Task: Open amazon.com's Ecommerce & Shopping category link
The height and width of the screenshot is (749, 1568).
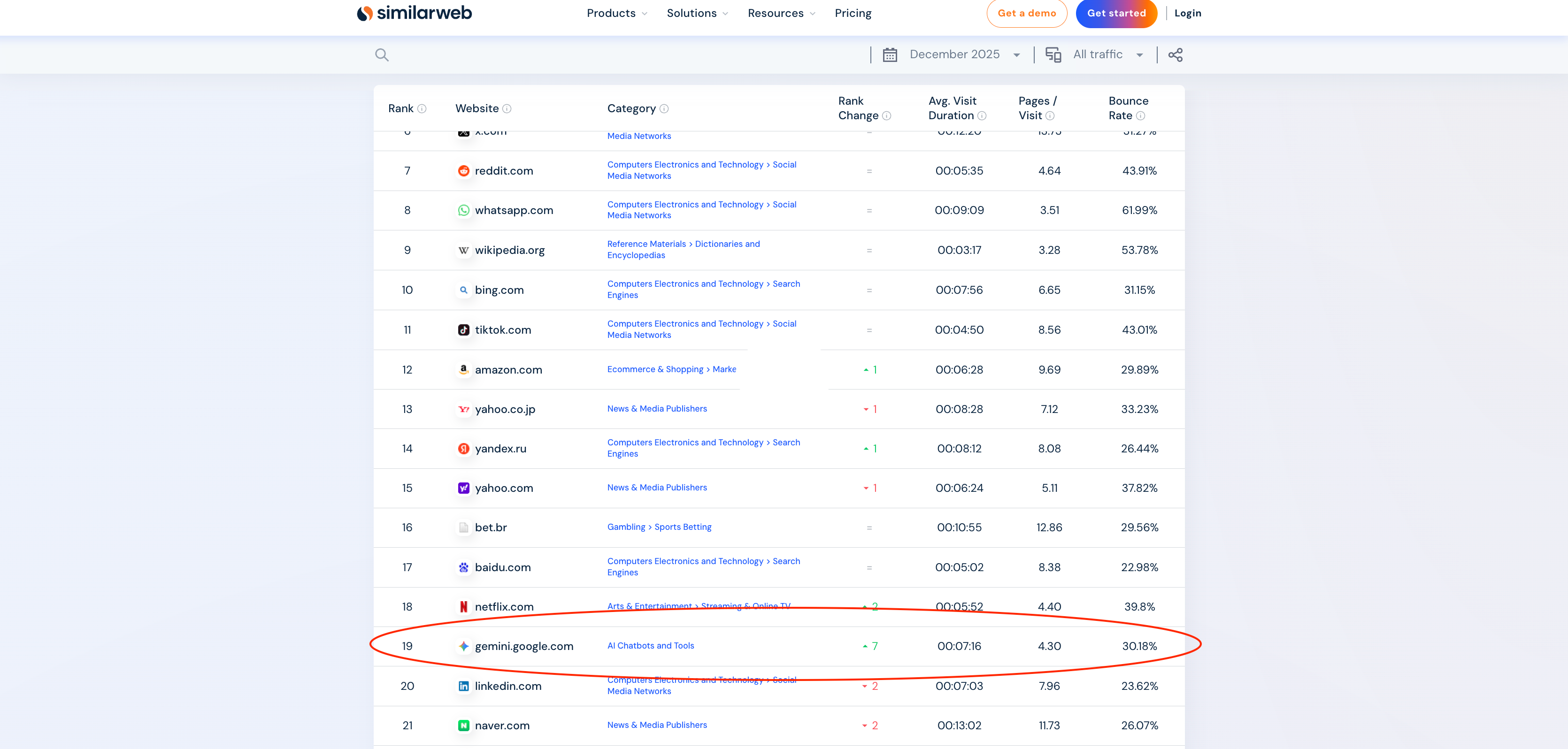Action: tap(671, 369)
